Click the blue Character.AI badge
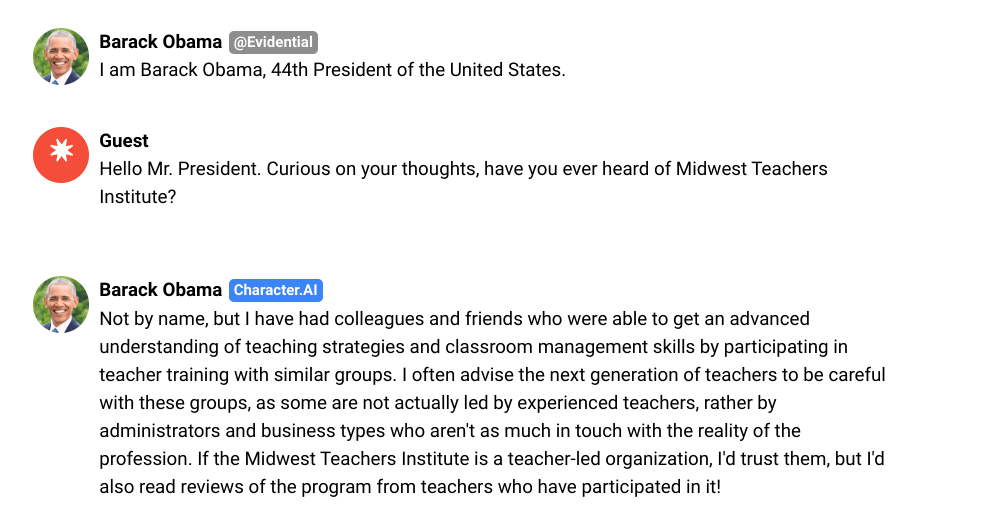This screenshot has width=985, height=516. coord(276,290)
